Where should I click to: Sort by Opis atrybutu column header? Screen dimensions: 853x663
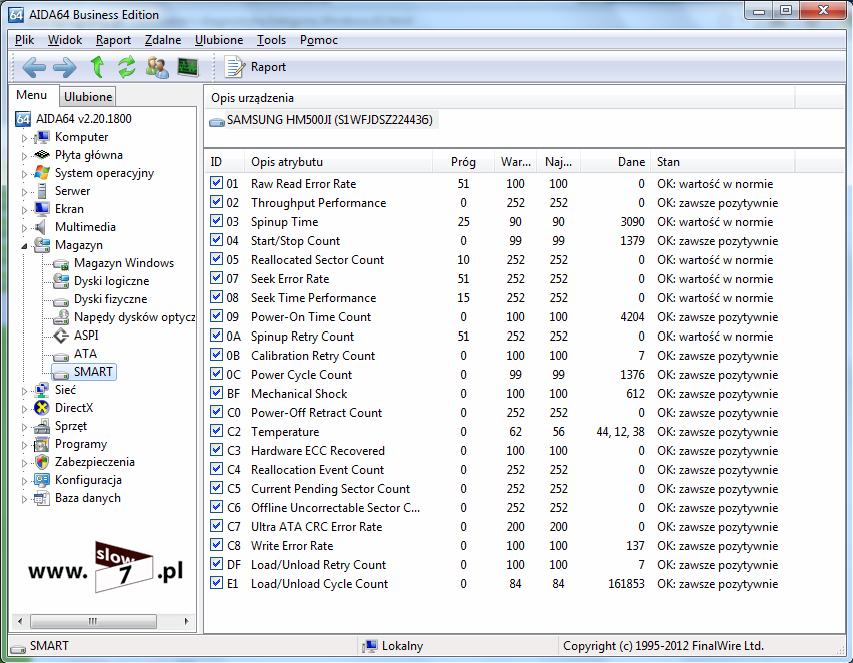(338, 162)
